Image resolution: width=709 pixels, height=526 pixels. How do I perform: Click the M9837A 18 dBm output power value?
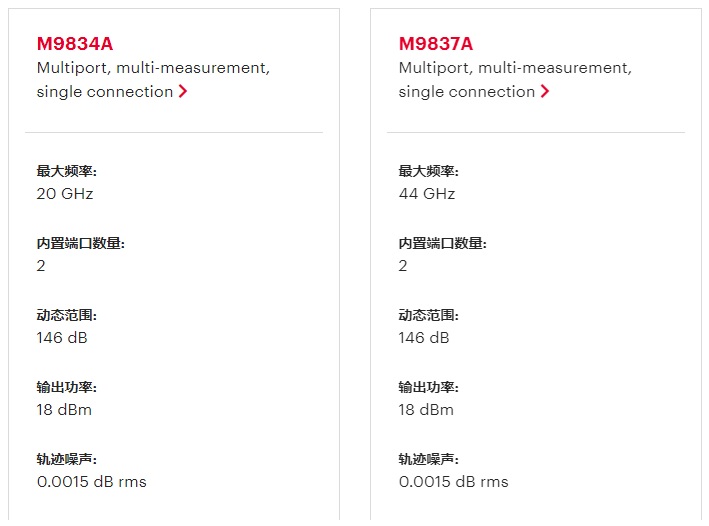[x=426, y=410]
